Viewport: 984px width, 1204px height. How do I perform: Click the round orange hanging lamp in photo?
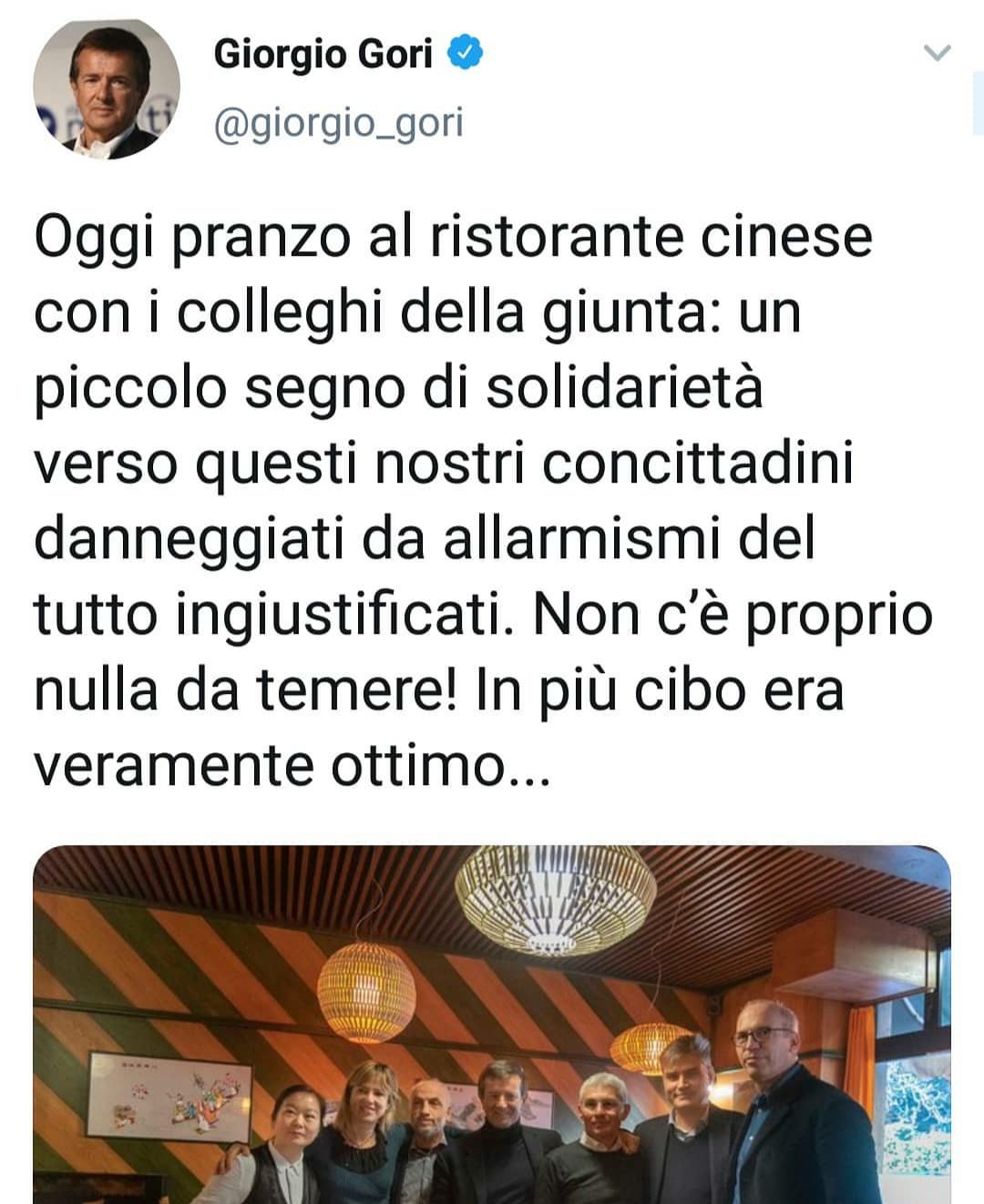pyautogui.click(x=366, y=992)
